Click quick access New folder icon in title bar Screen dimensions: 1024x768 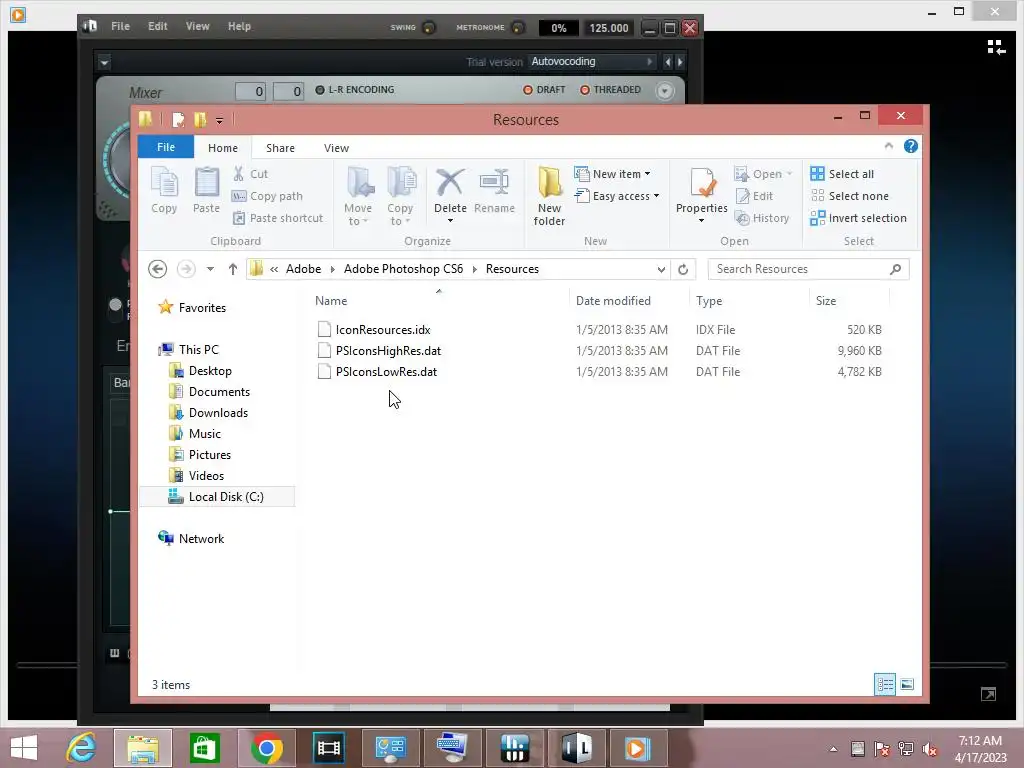click(200, 120)
